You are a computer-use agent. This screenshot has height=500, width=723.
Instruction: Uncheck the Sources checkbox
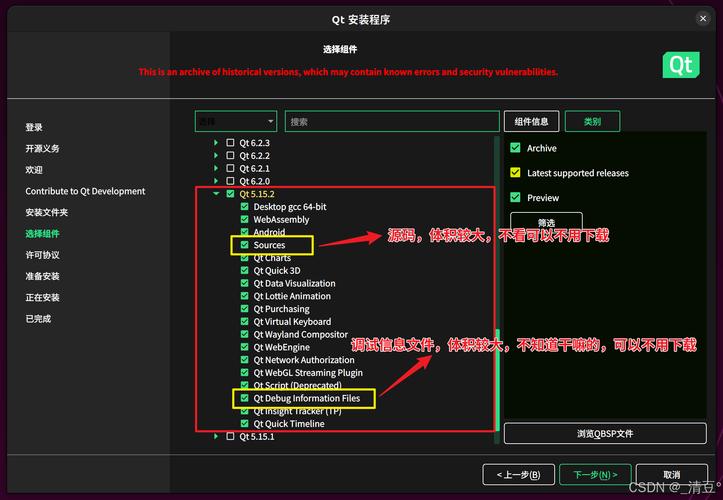[x=244, y=245]
